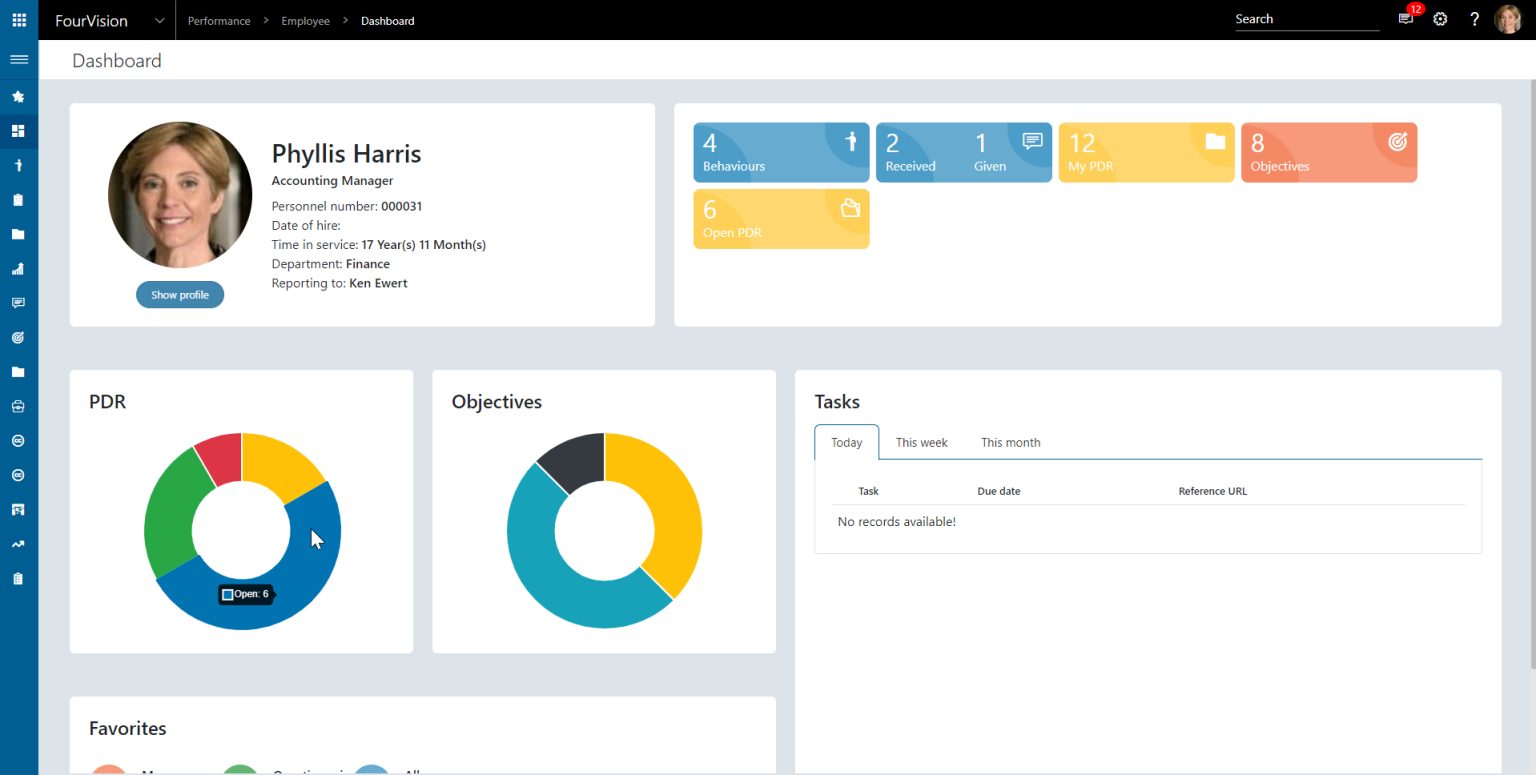Click the Favorites star icon in sidebar
The width and height of the screenshot is (1536, 775).
(x=18, y=96)
